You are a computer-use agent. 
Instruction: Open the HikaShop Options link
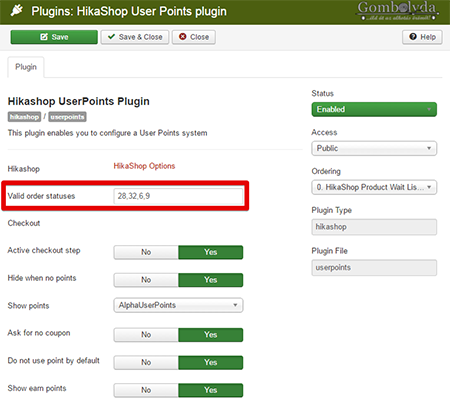coord(144,166)
